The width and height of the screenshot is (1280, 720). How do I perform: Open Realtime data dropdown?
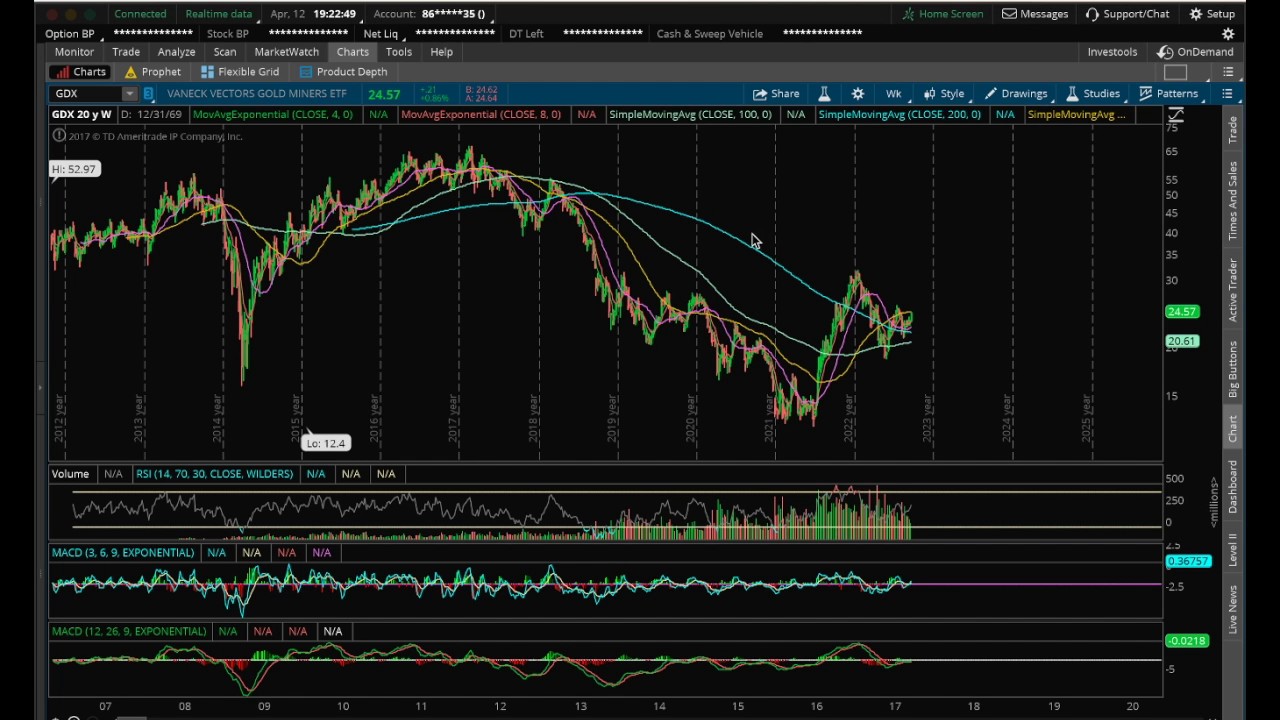tap(218, 14)
